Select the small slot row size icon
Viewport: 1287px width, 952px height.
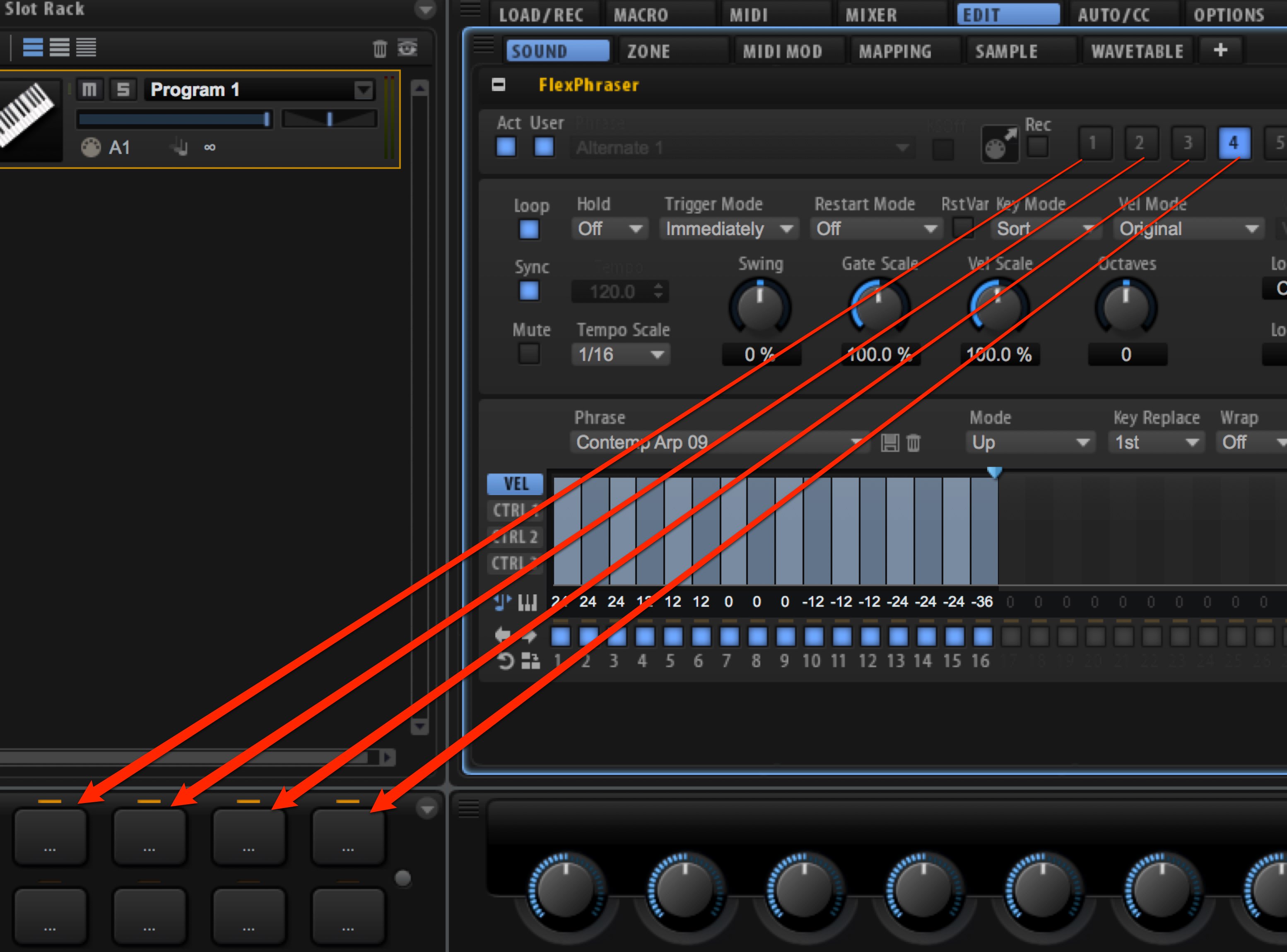[x=86, y=47]
